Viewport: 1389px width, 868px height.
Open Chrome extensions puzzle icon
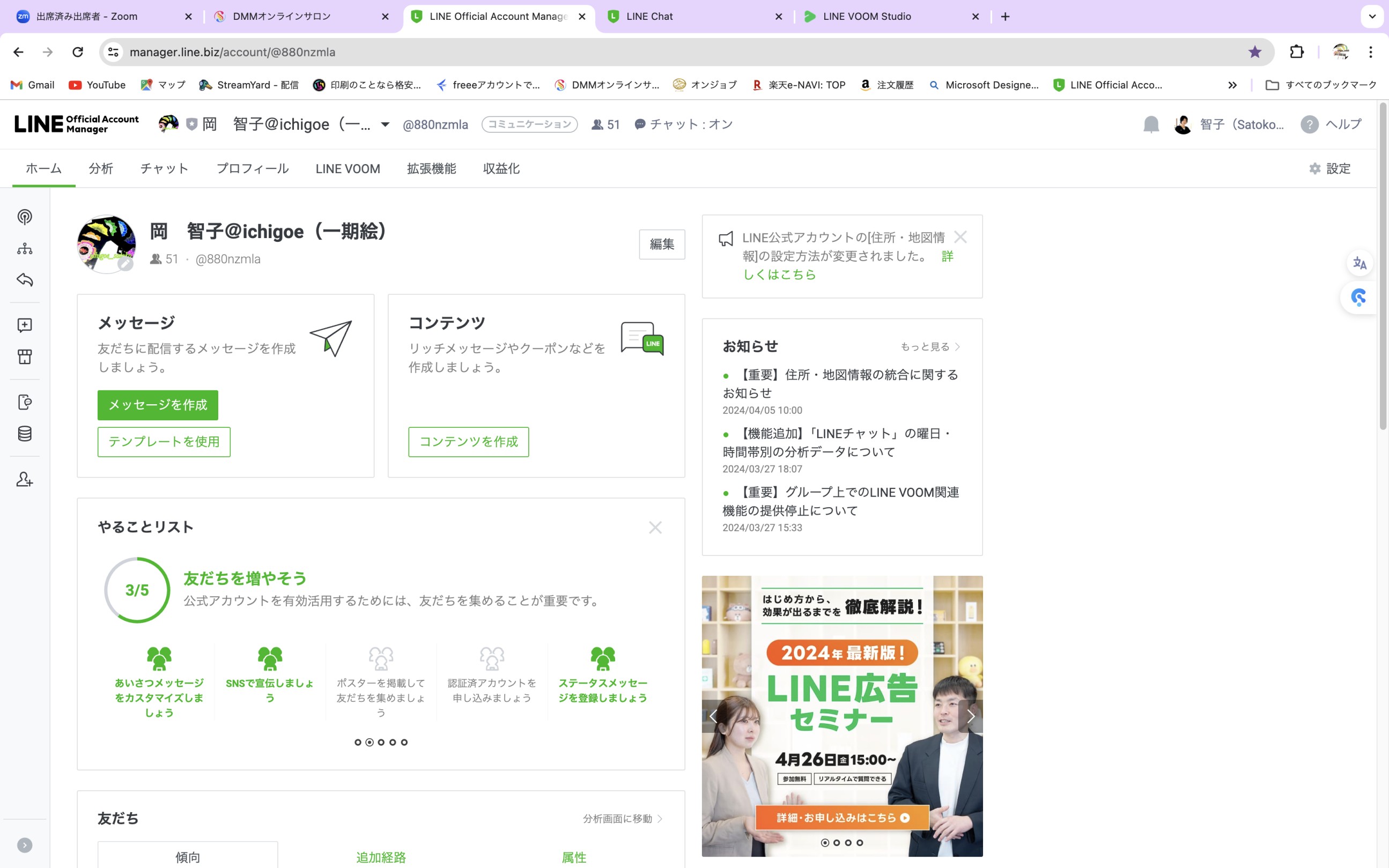1296,52
